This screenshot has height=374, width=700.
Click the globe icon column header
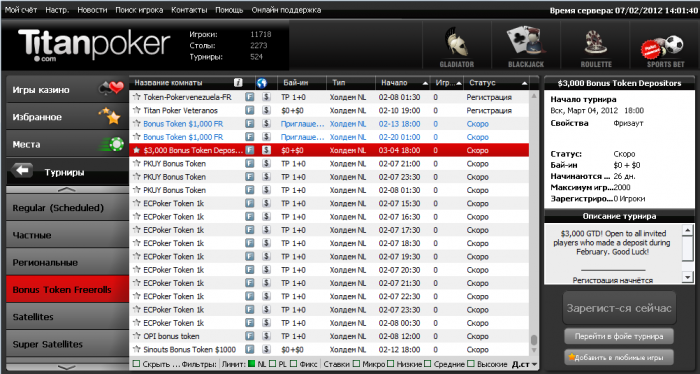tap(262, 83)
